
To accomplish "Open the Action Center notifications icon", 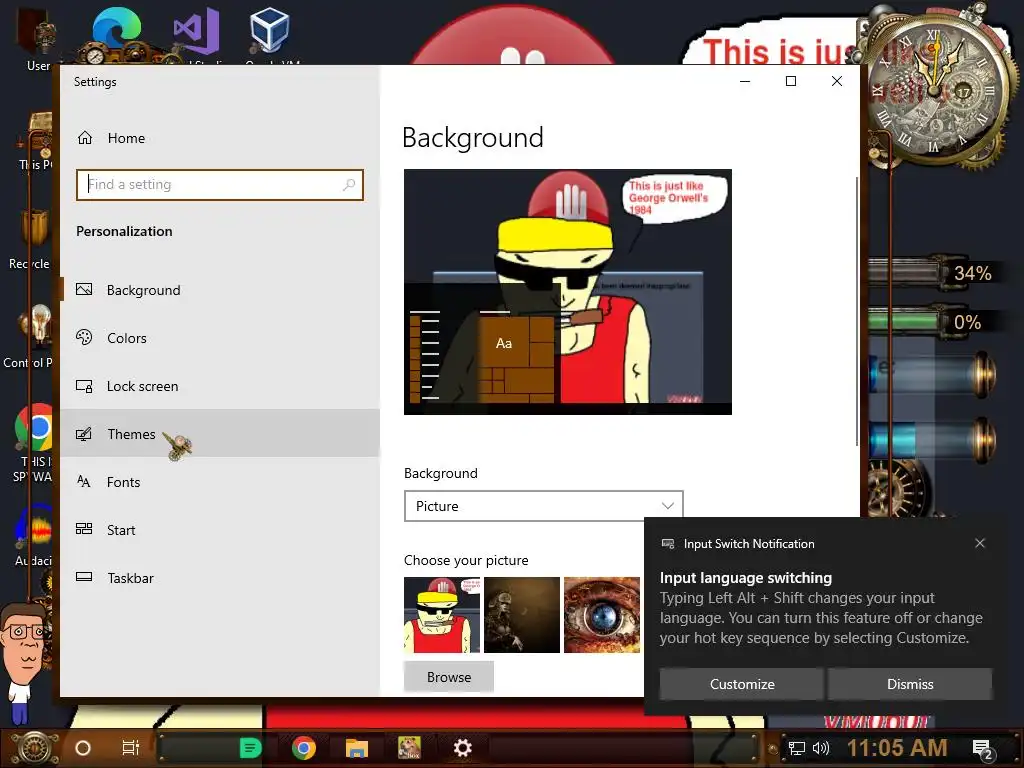I will (x=983, y=750).
